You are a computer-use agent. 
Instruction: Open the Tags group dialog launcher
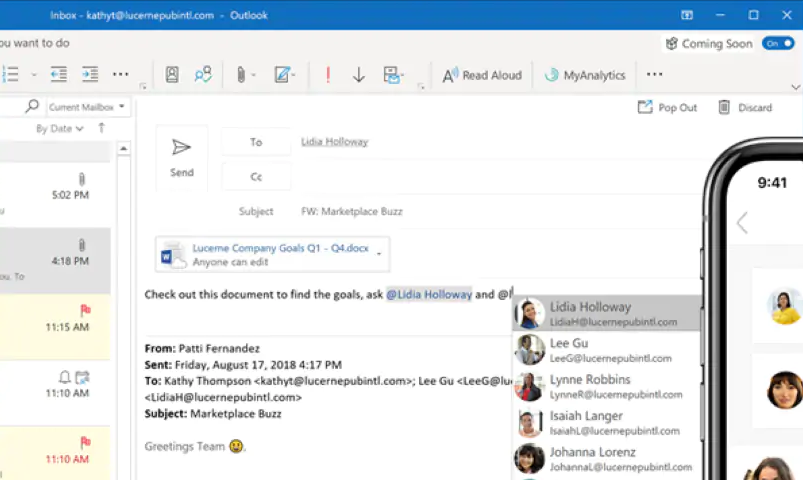421,87
